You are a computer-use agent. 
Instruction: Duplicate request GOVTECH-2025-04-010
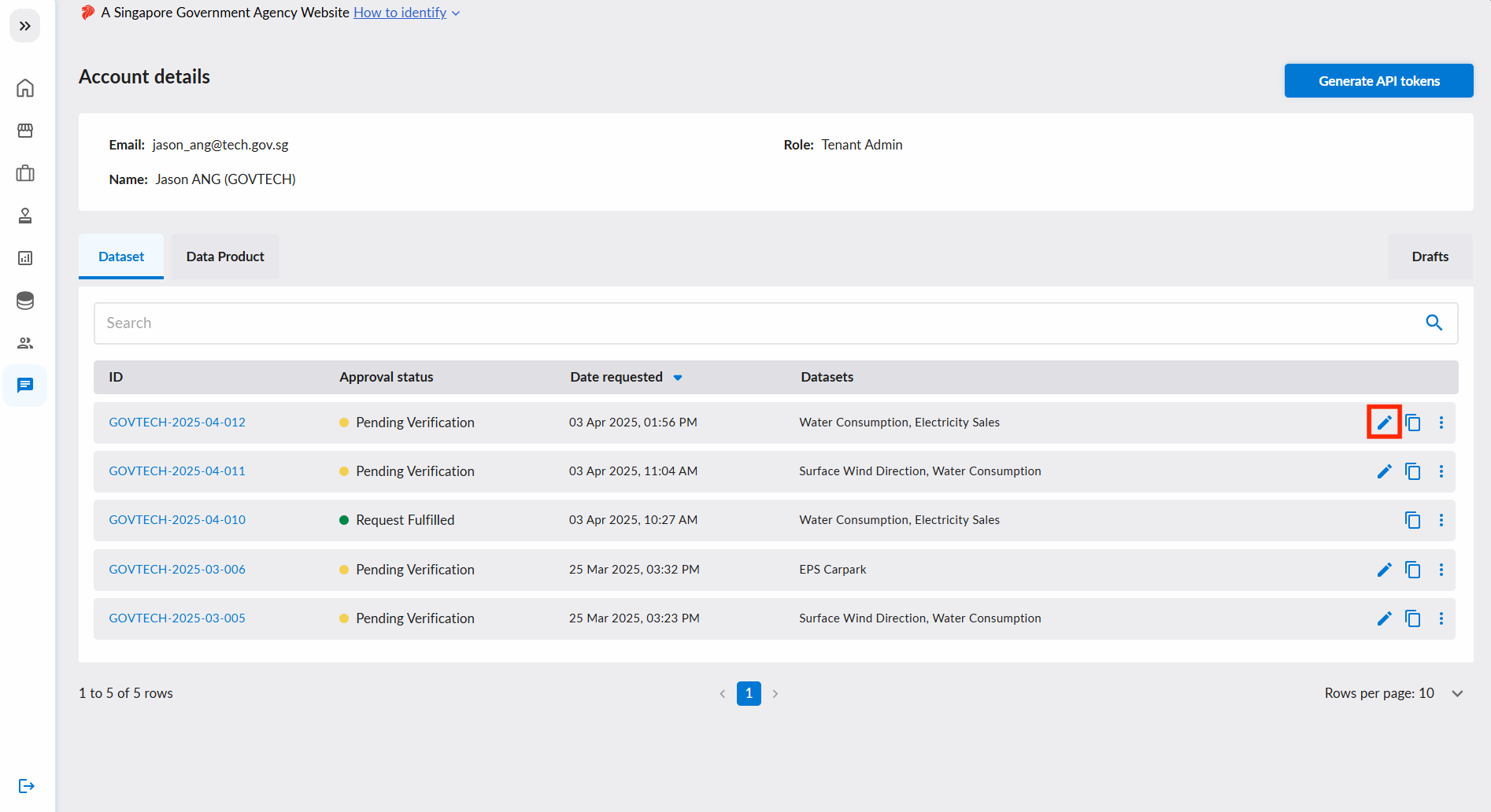pos(1413,520)
